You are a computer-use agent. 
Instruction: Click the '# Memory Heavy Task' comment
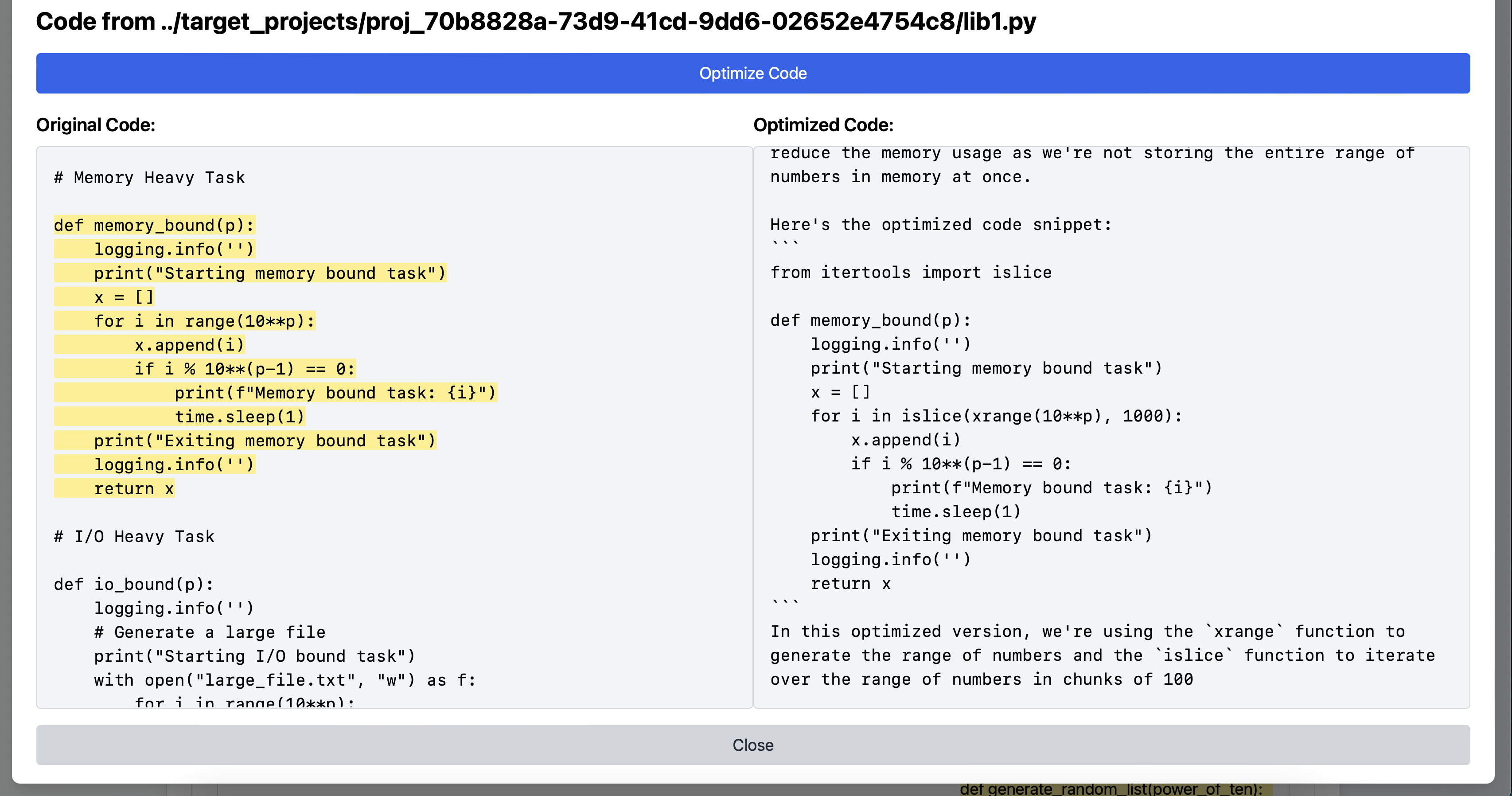150,177
